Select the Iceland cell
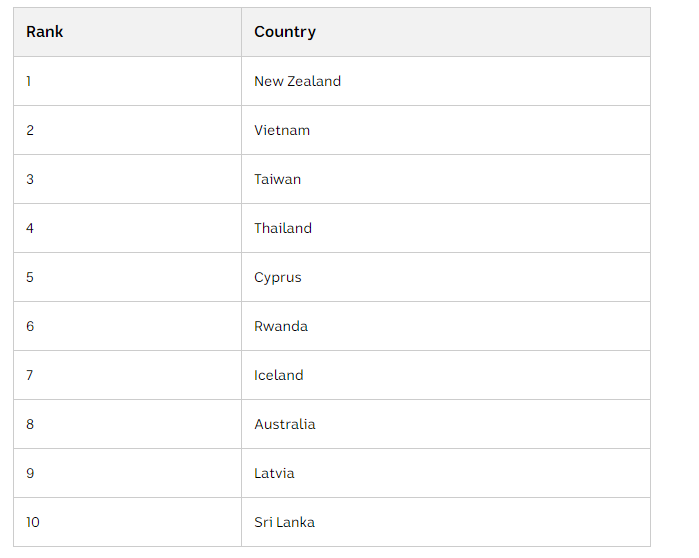The image size is (699, 558). pyautogui.click(x=446, y=375)
